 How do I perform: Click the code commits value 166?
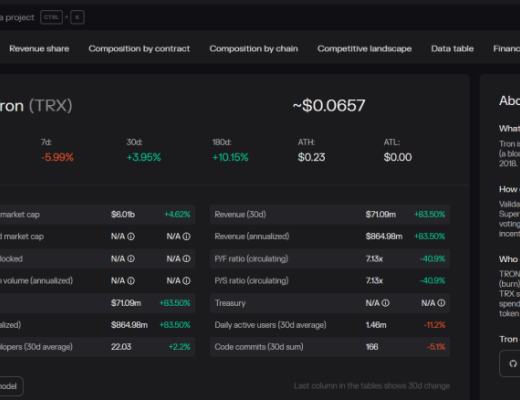372,347
